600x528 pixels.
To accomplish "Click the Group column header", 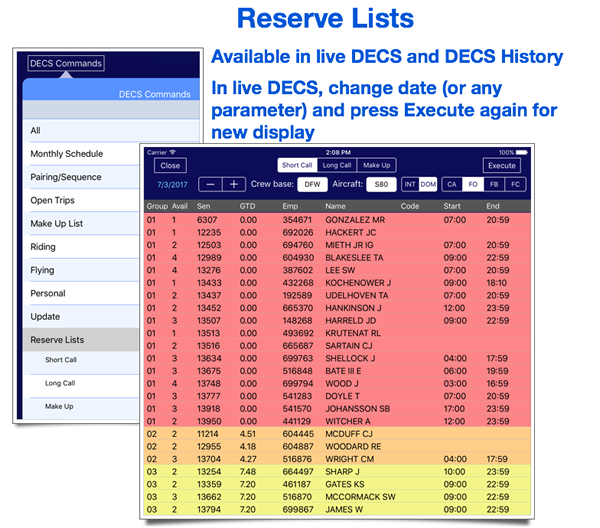I will pyautogui.click(x=157, y=206).
